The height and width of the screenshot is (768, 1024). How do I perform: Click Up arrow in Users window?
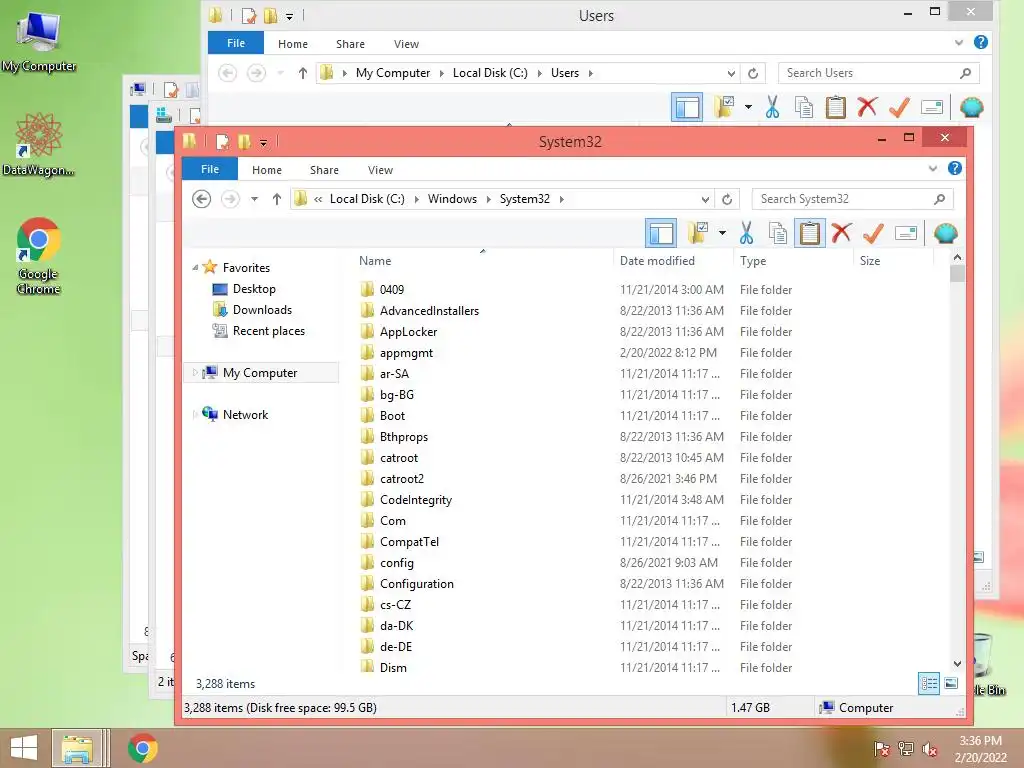coord(302,73)
